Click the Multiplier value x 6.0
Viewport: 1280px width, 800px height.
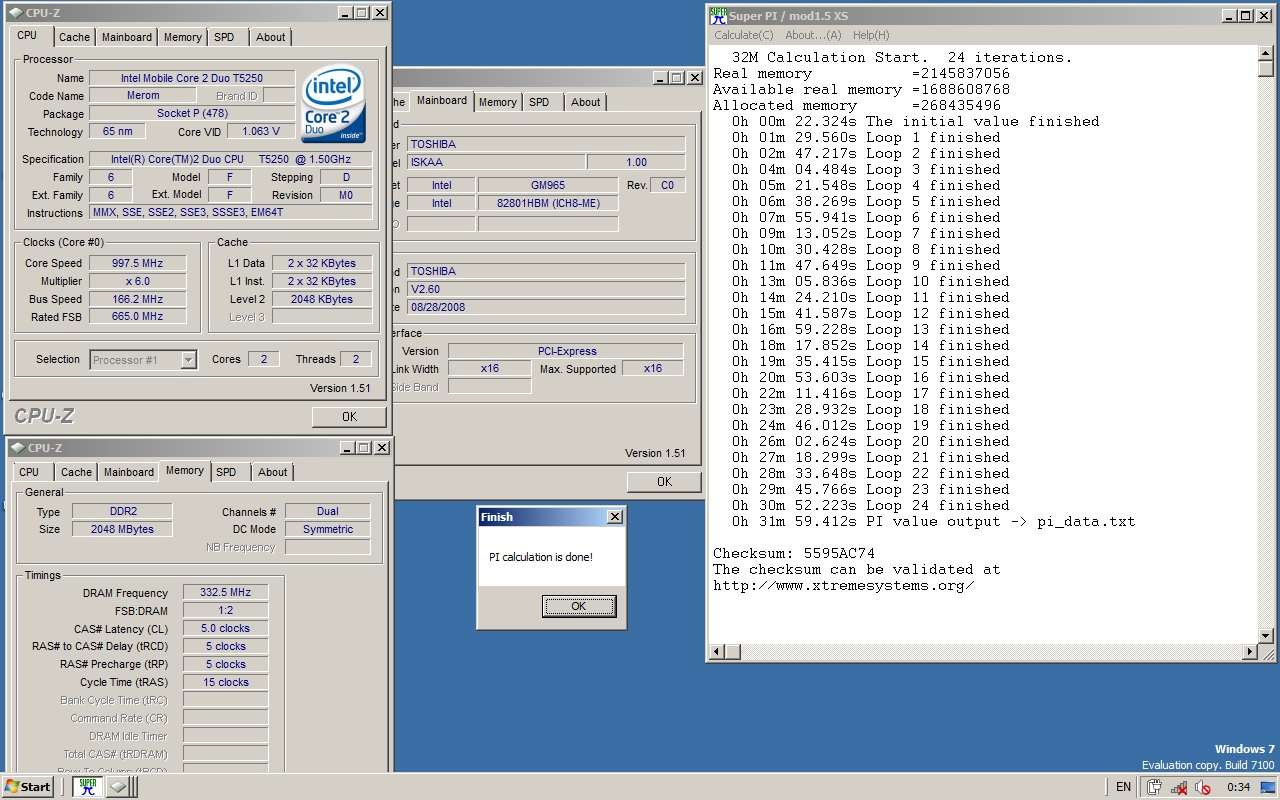coord(137,281)
